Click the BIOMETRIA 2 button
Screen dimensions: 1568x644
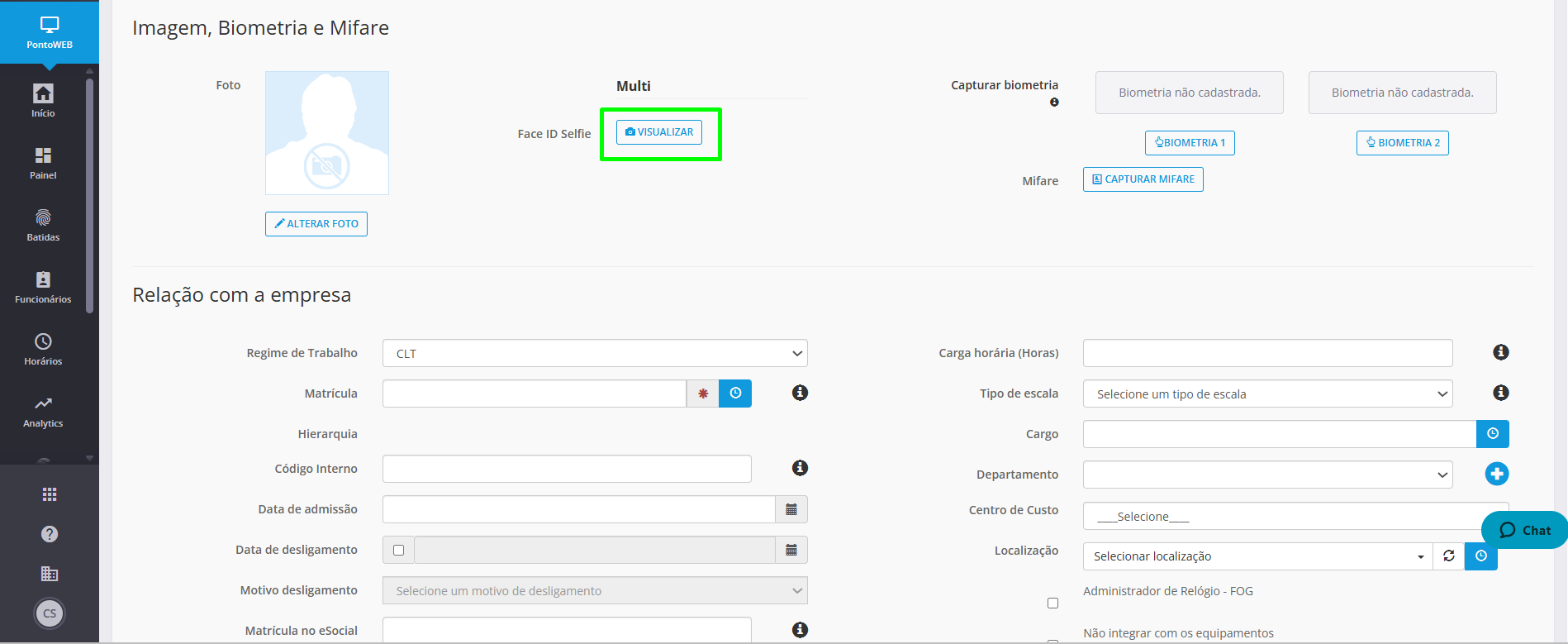pyautogui.click(x=1403, y=143)
